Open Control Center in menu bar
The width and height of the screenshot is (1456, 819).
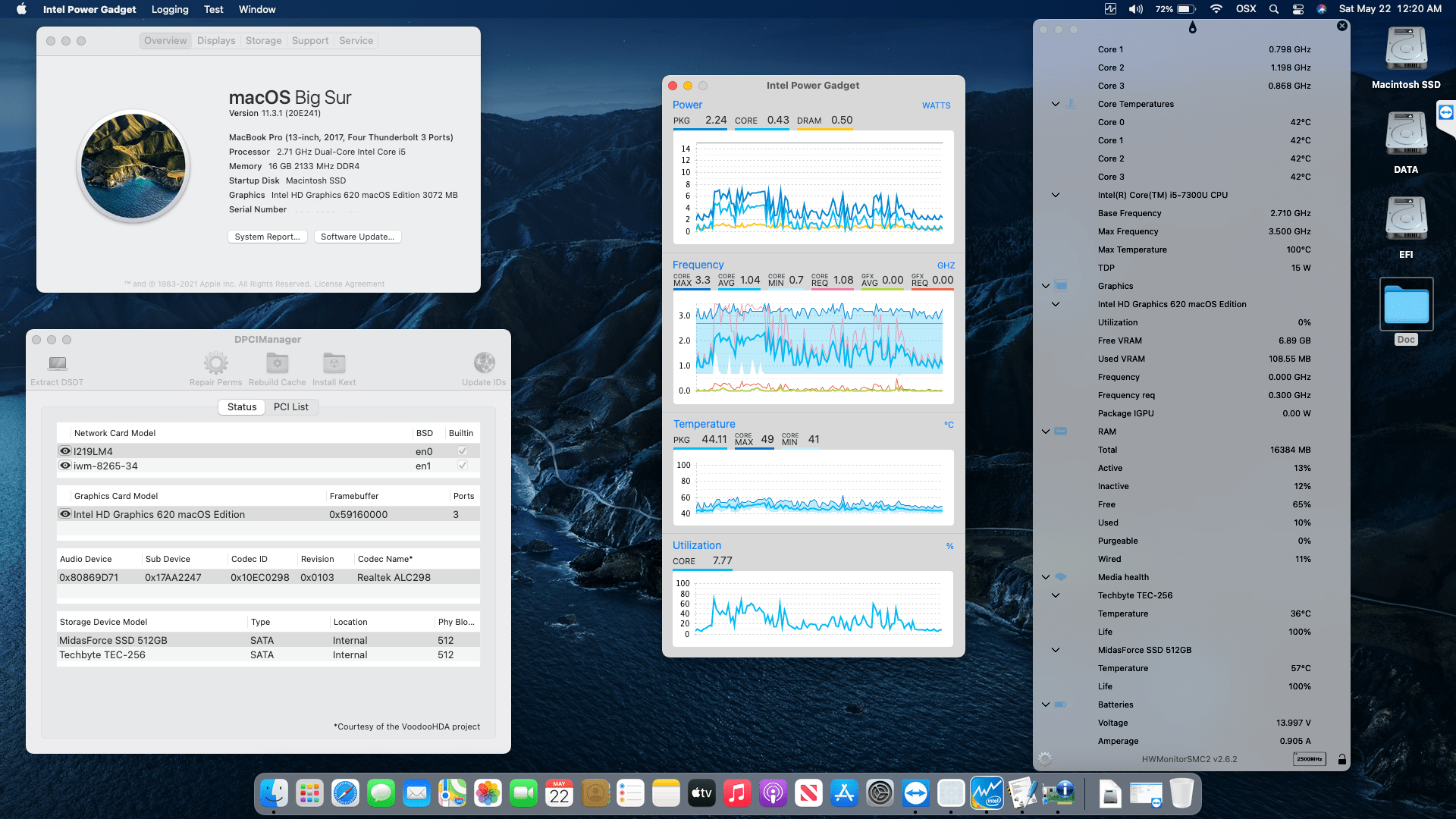(x=1298, y=9)
